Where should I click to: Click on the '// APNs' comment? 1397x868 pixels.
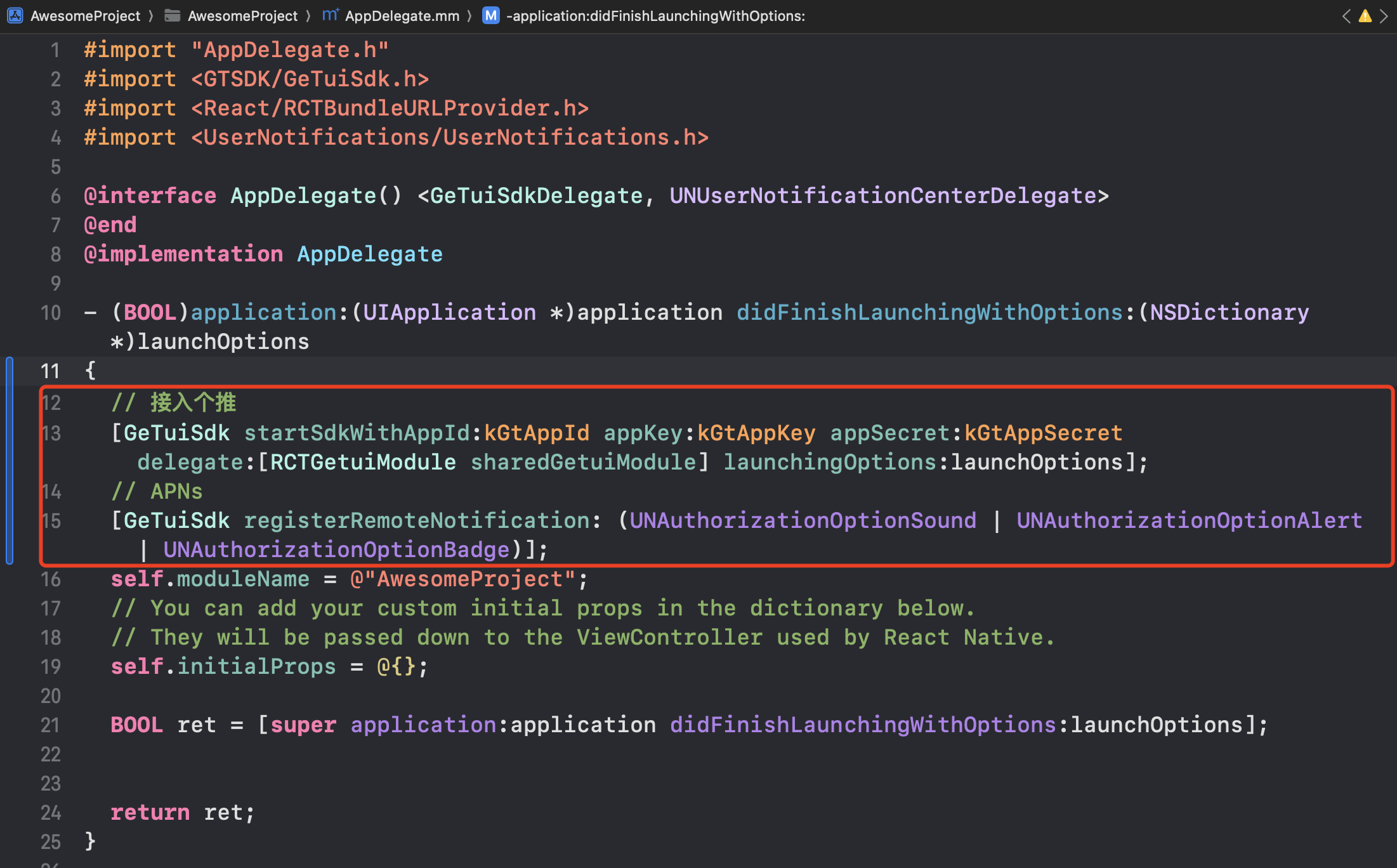157,491
